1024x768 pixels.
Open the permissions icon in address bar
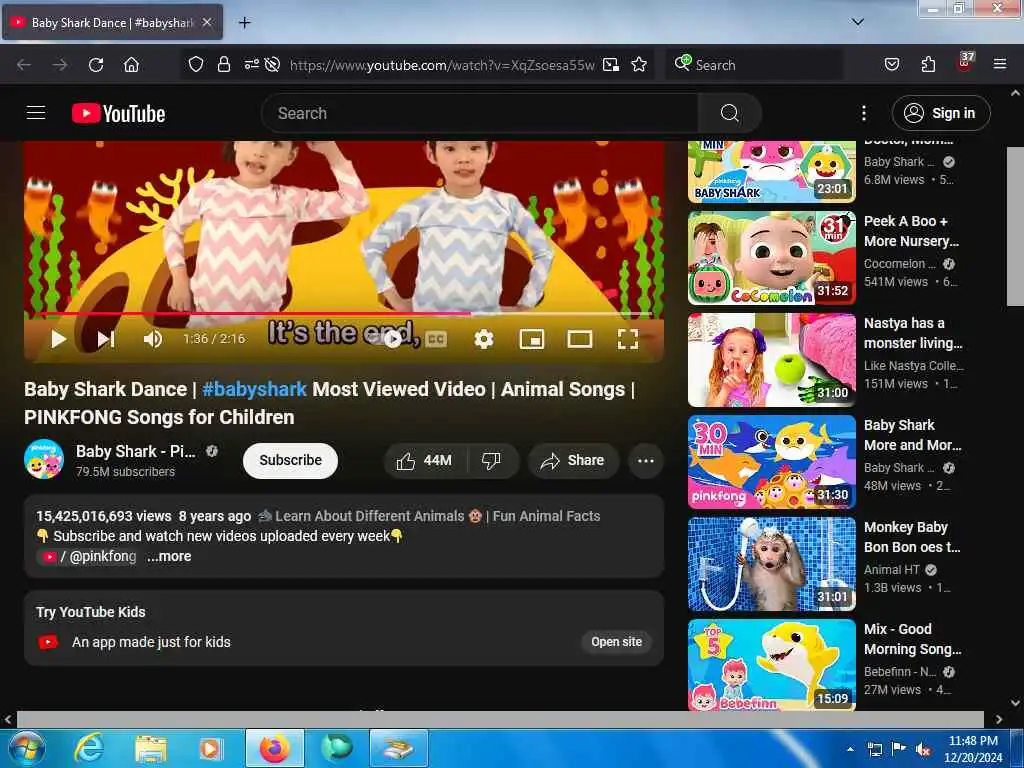[x=251, y=65]
